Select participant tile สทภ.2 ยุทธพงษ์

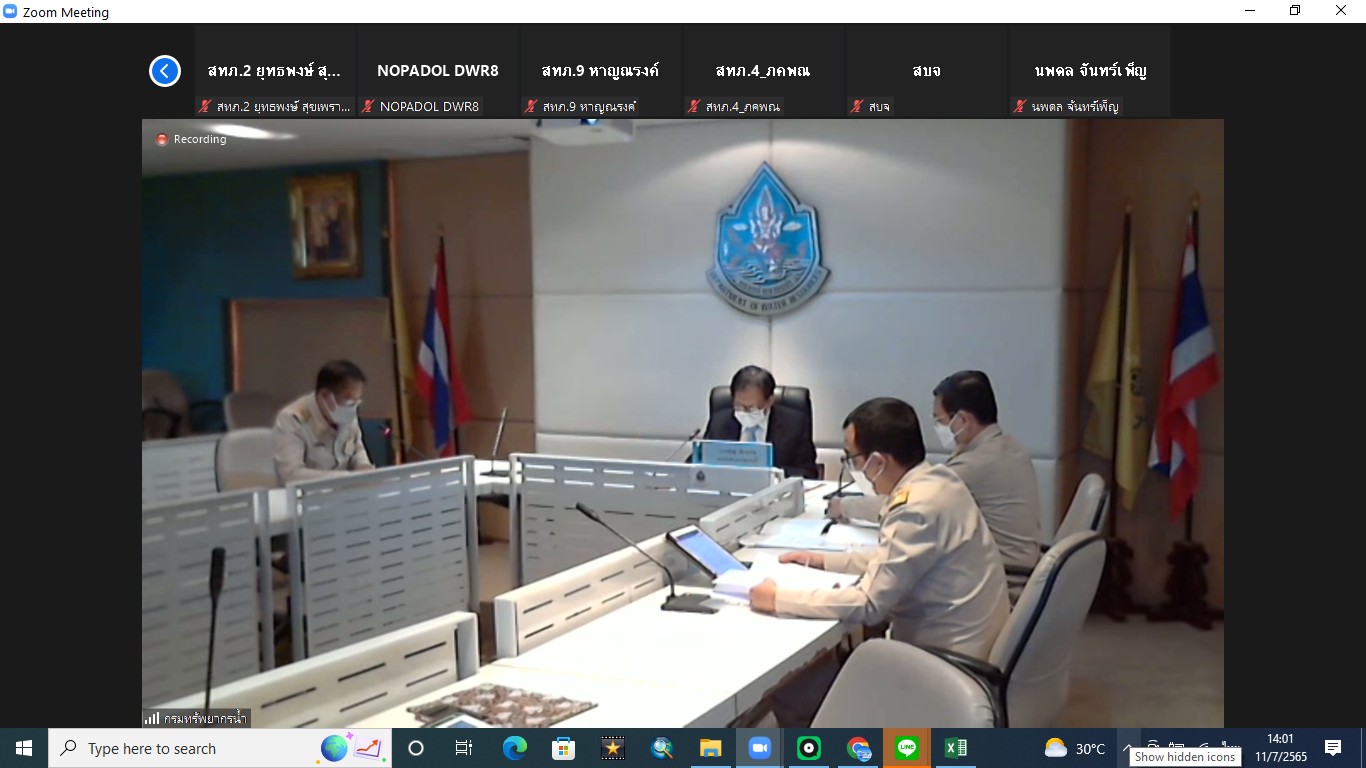coord(274,72)
